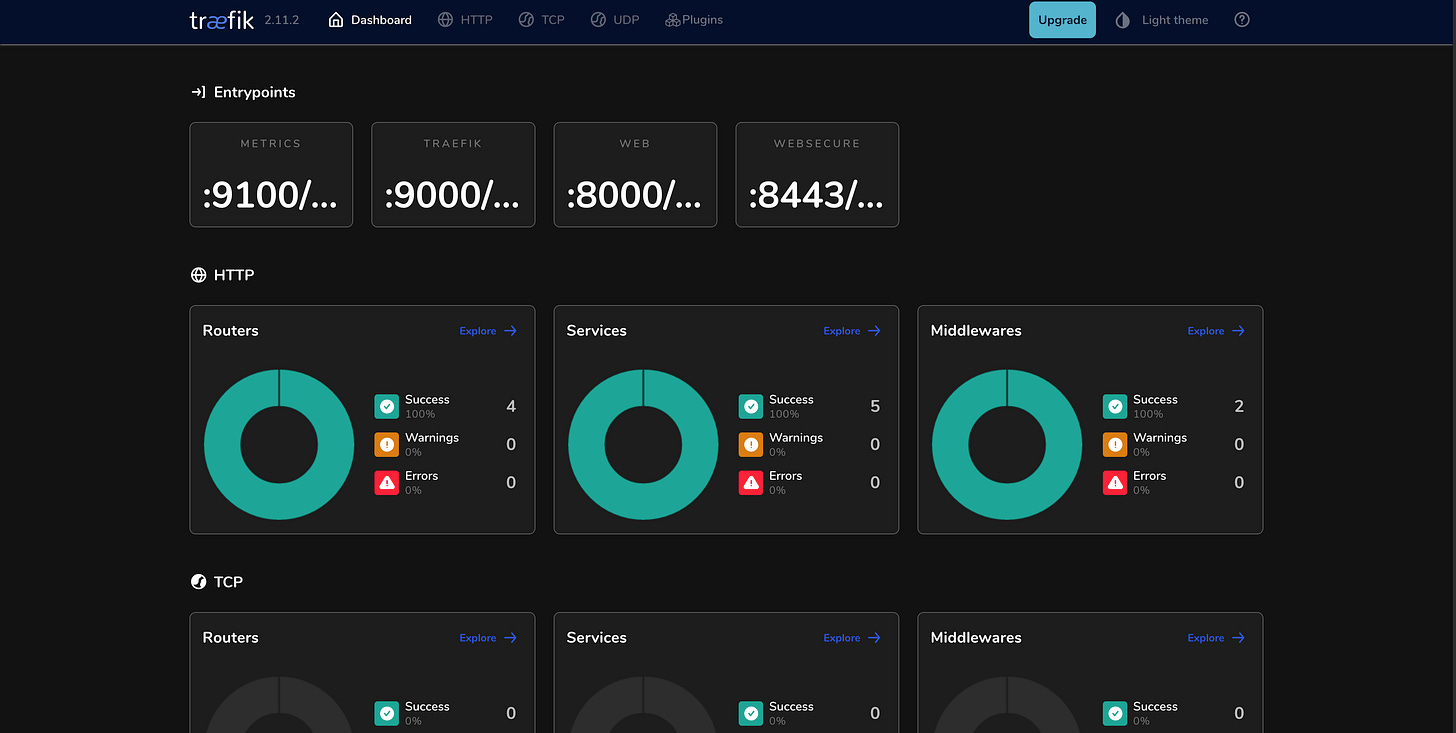Open the Dashboard tab
This screenshot has height=733, width=1456.
[370, 20]
